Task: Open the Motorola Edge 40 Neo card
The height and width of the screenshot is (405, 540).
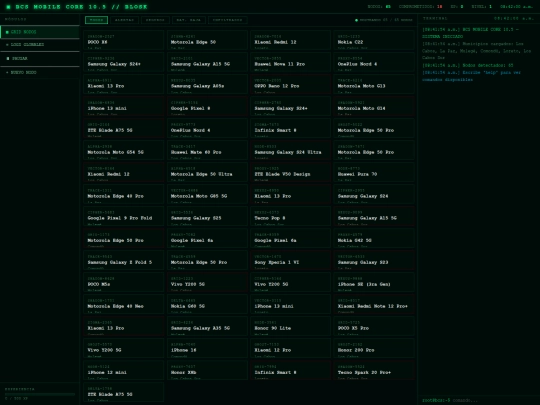Action: click(124, 304)
